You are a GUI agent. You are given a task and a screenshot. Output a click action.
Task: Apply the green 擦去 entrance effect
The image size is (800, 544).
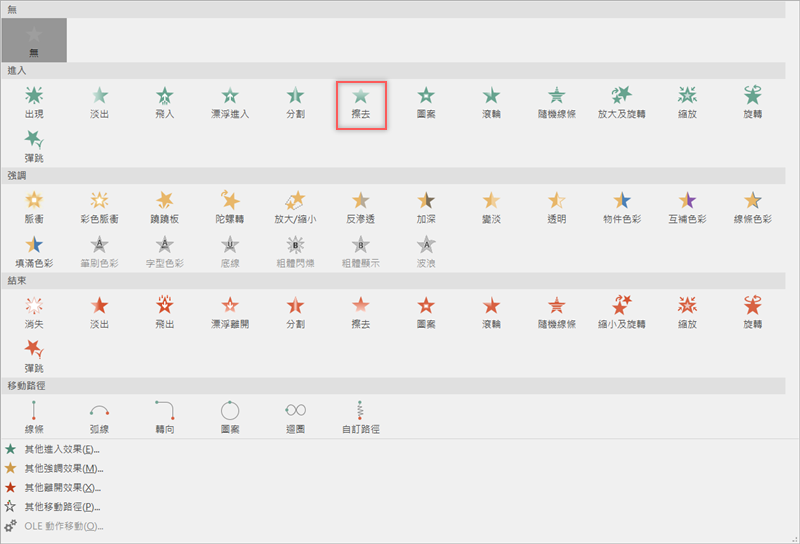tap(361, 105)
